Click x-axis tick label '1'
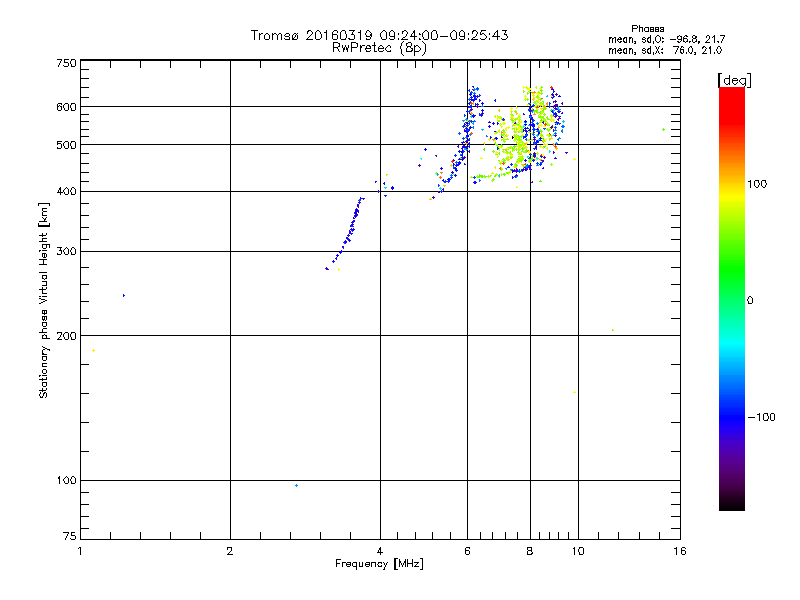The width and height of the screenshot is (800, 600). tap(80, 551)
